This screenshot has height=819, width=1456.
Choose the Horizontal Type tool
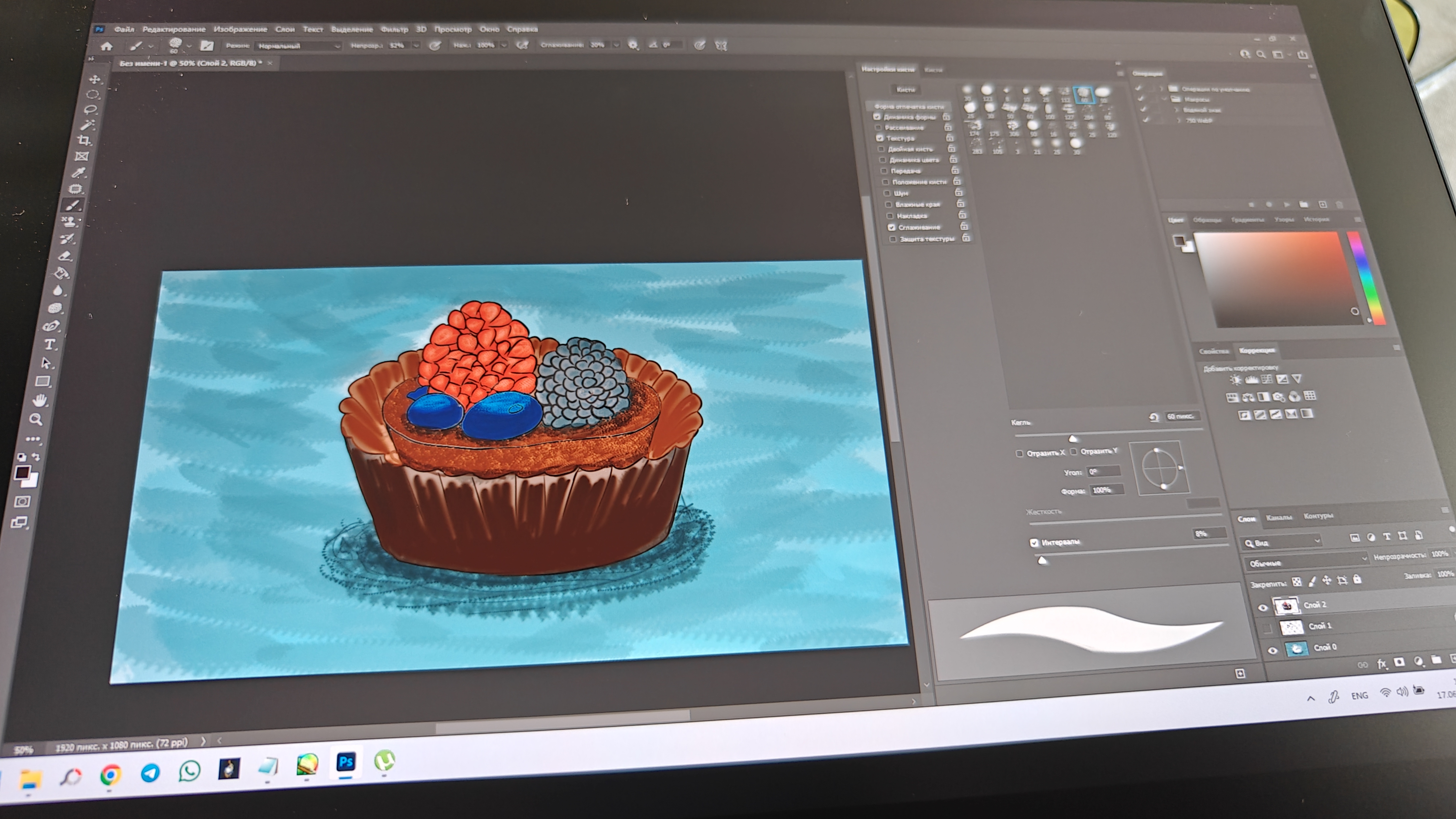click(50, 344)
